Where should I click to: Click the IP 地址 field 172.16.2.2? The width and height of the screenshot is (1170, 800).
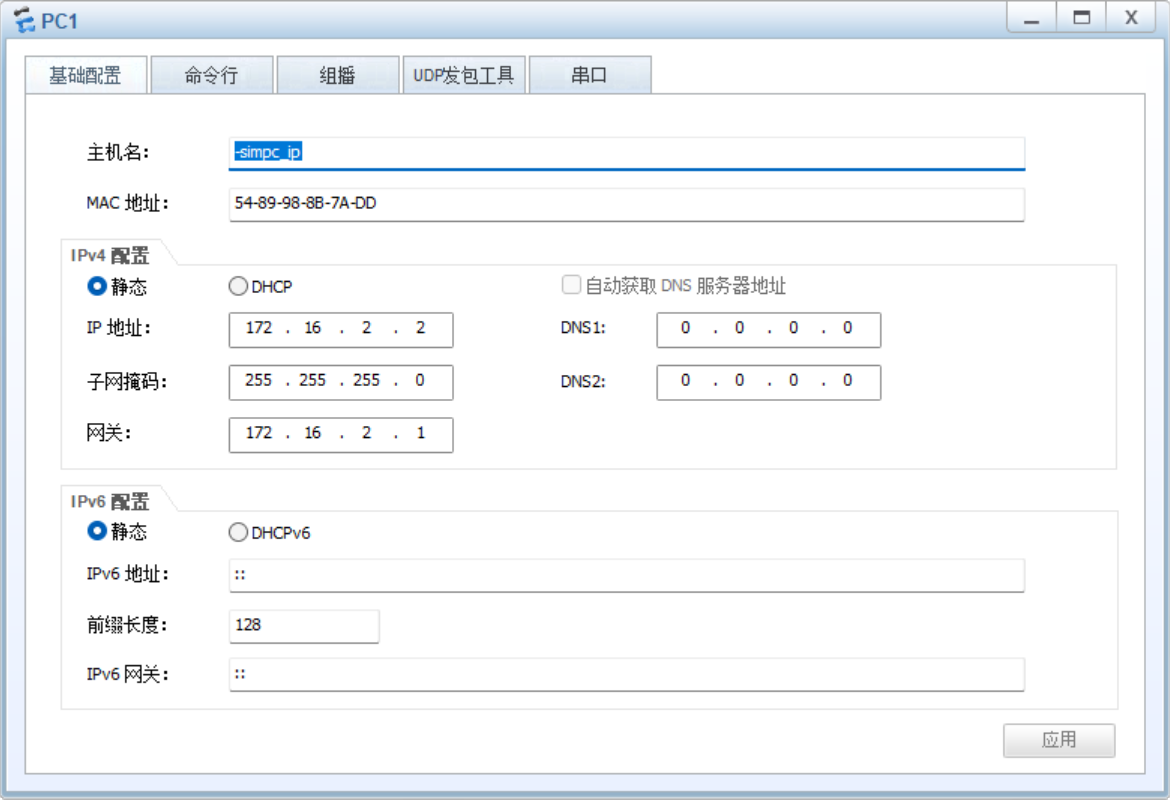341,329
